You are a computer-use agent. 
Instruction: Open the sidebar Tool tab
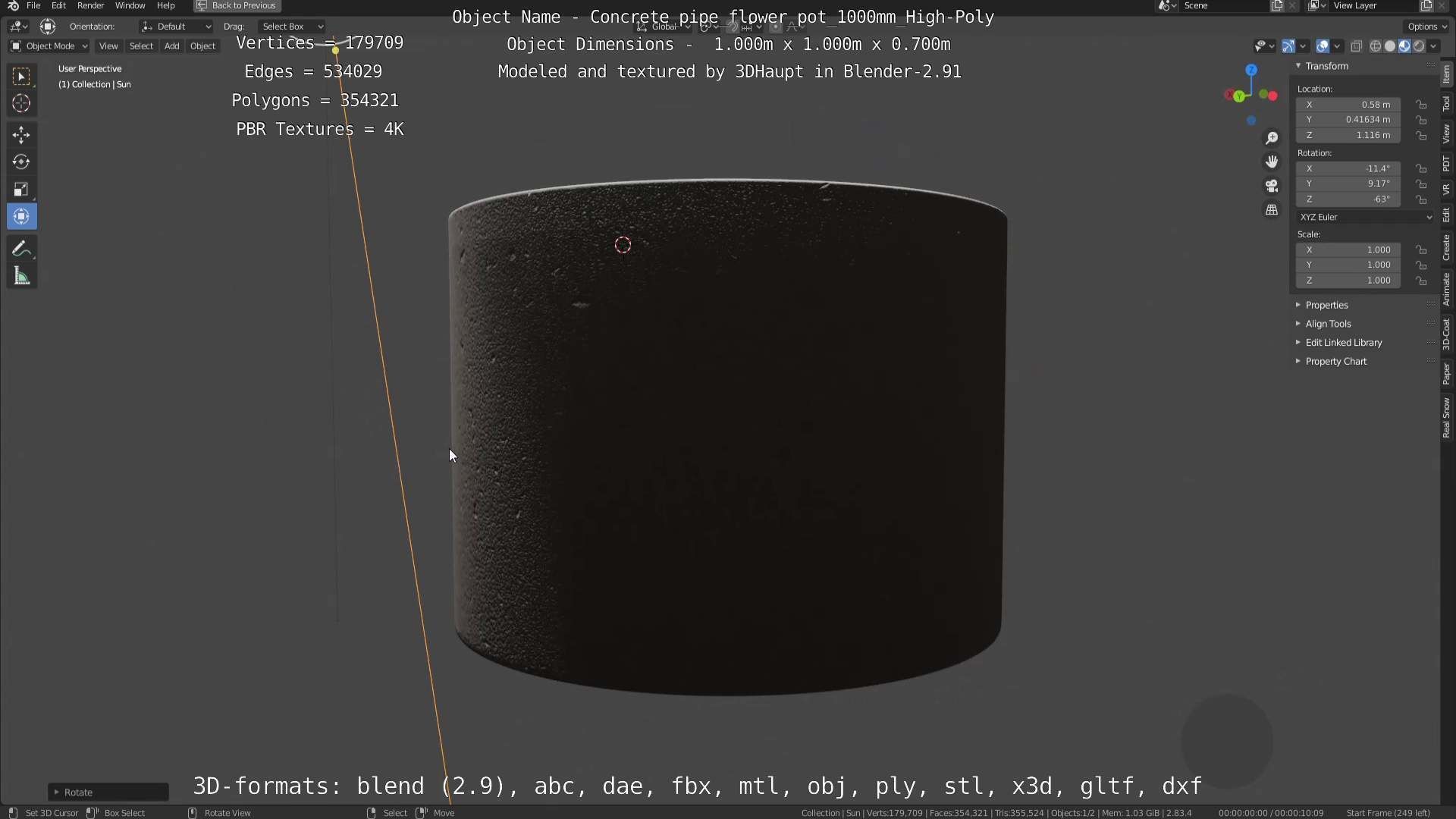coord(1447,104)
